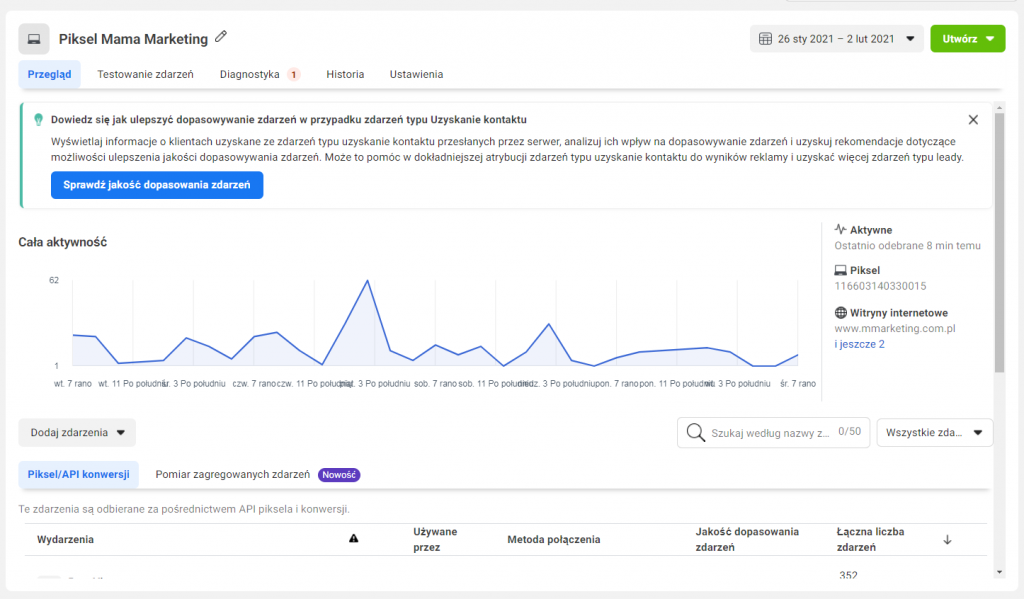Open the Wszystkie zda... filter dropdown
1024x599 pixels.
point(934,432)
